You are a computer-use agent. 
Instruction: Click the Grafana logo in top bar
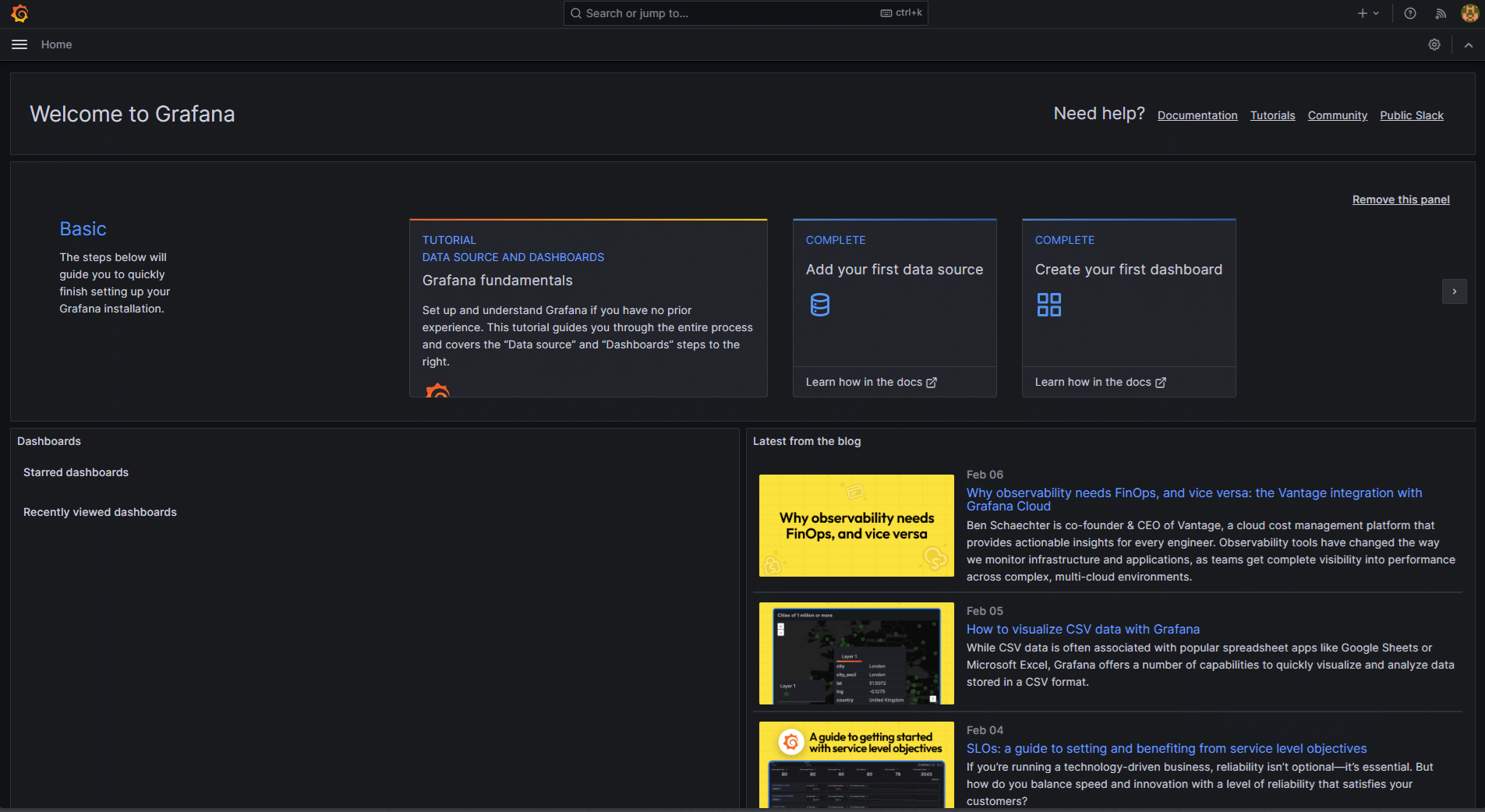(20, 13)
